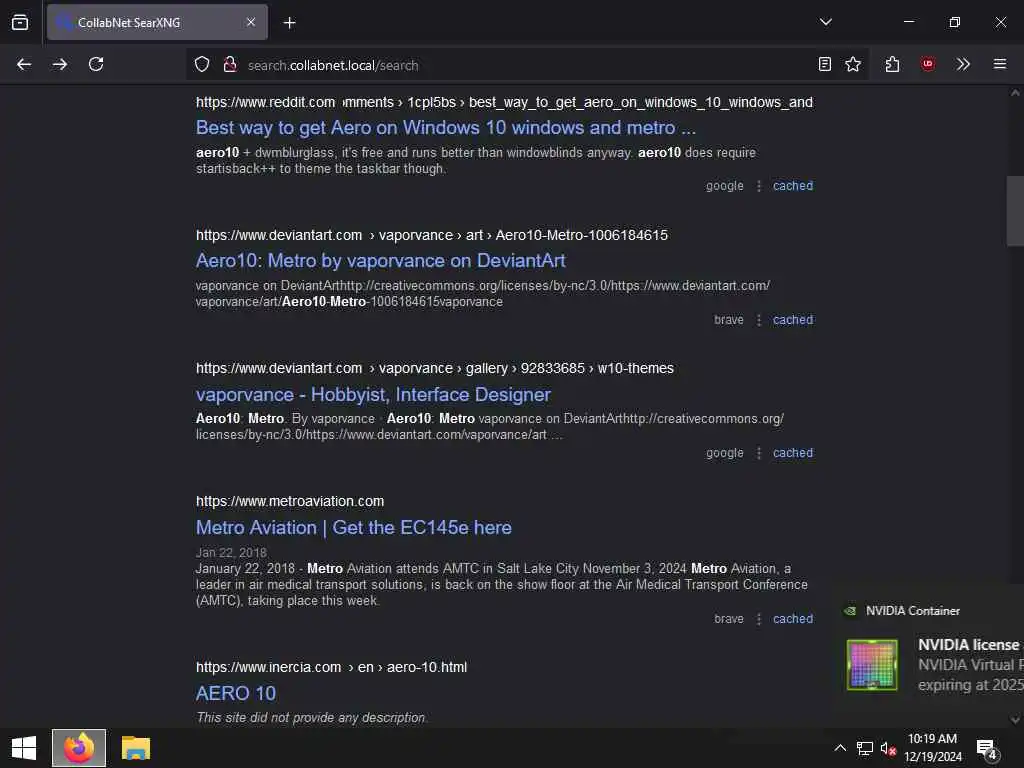Open Firefox View recent browsing icon
This screenshot has width=1024, height=768.
click(x=20, y=22)
